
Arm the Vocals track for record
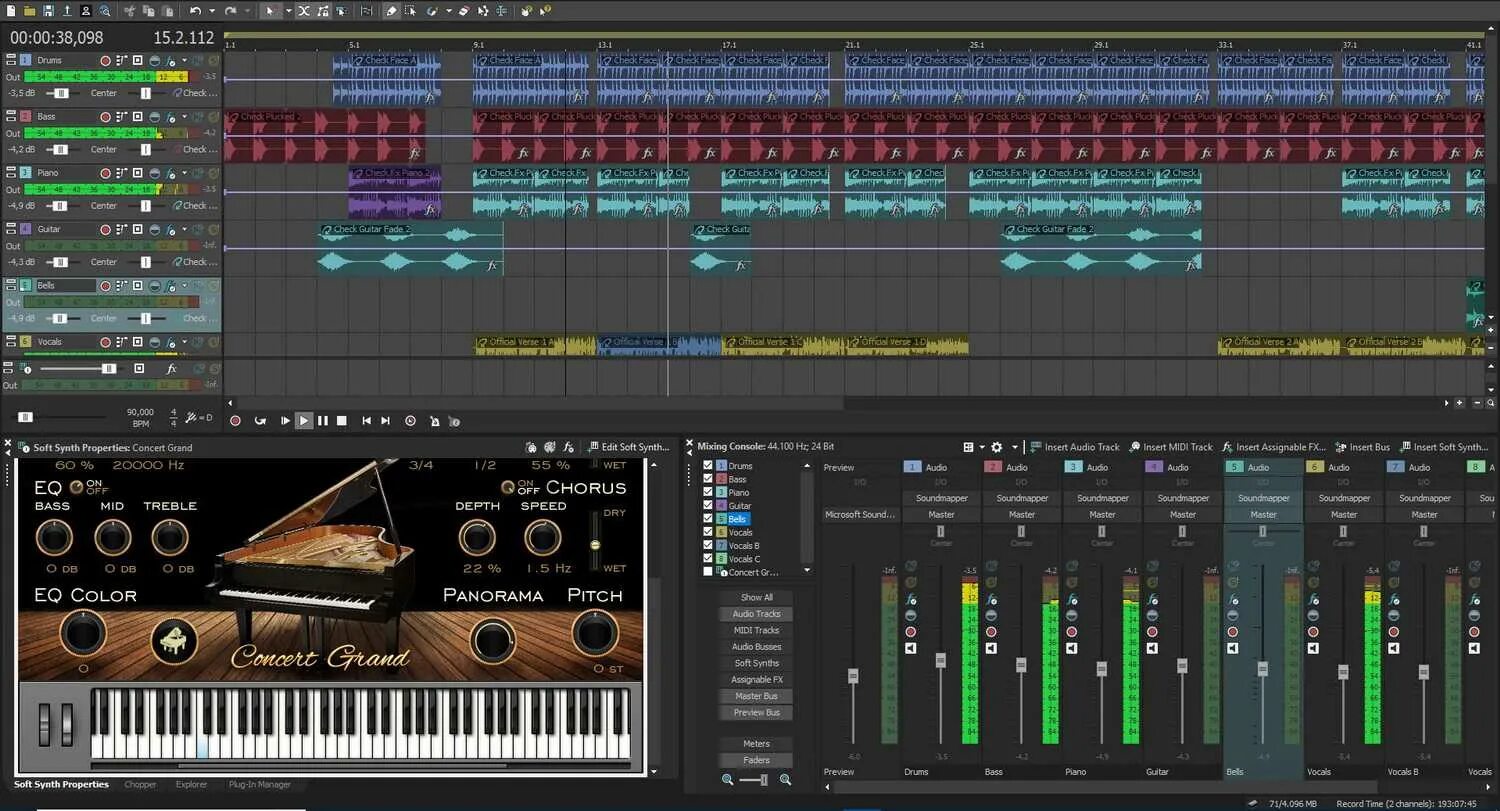(x=106, y=342)
